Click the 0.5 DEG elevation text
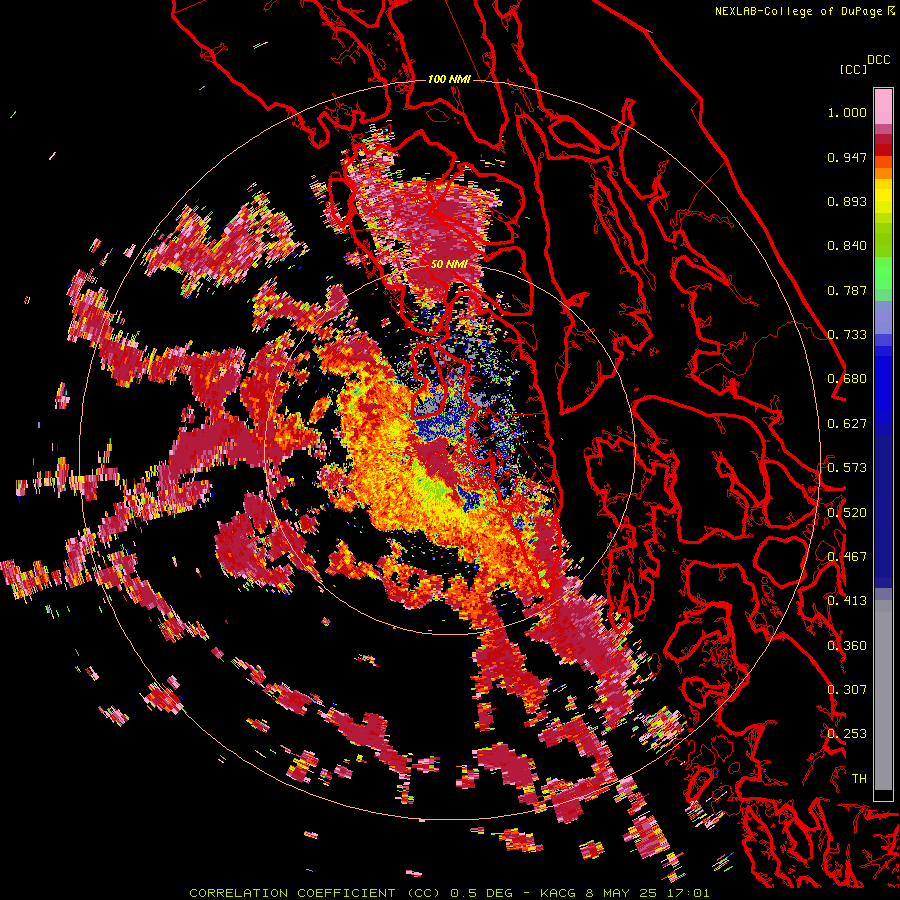 (484, 893)
